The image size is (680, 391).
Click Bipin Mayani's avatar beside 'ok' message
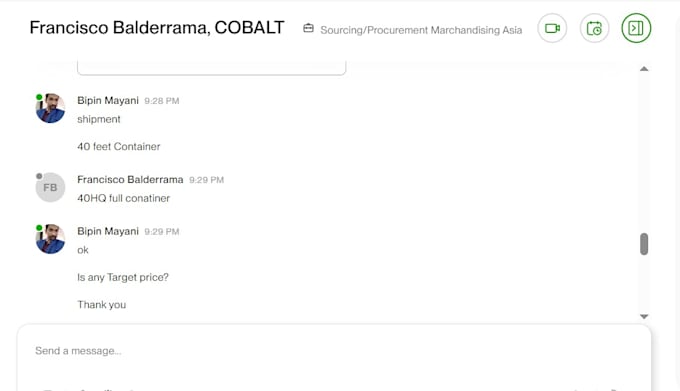(x=50, y=239)
